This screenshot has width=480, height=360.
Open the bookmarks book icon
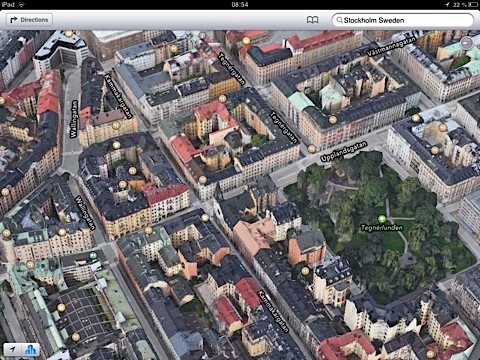[x=312, y=20]
